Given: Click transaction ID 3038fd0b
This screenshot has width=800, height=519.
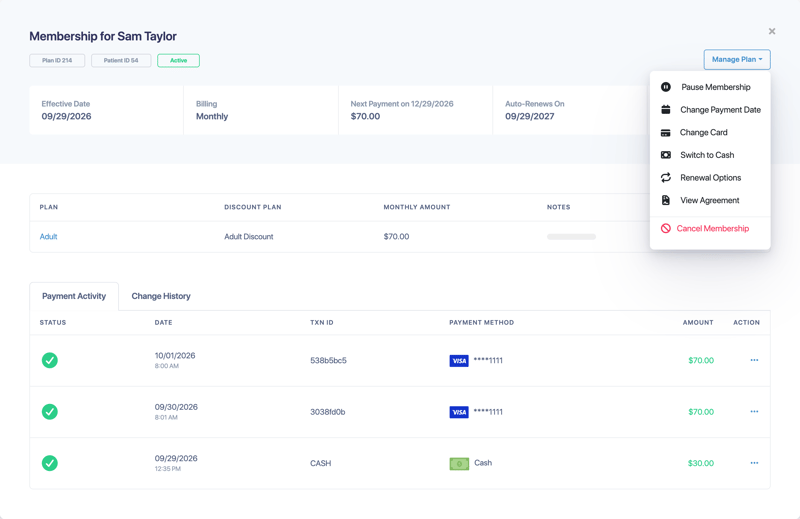Looking at the screenshot, I should [x=328, y=412].
